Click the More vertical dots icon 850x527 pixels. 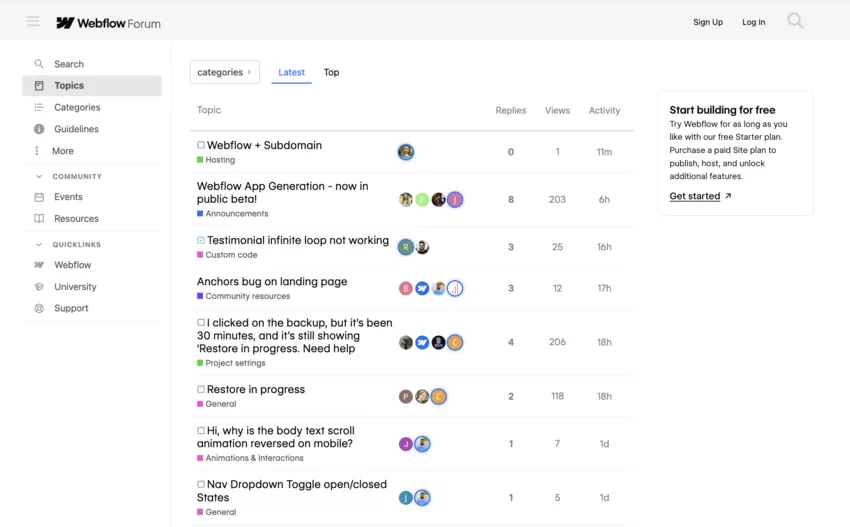[x=37, y=151]
